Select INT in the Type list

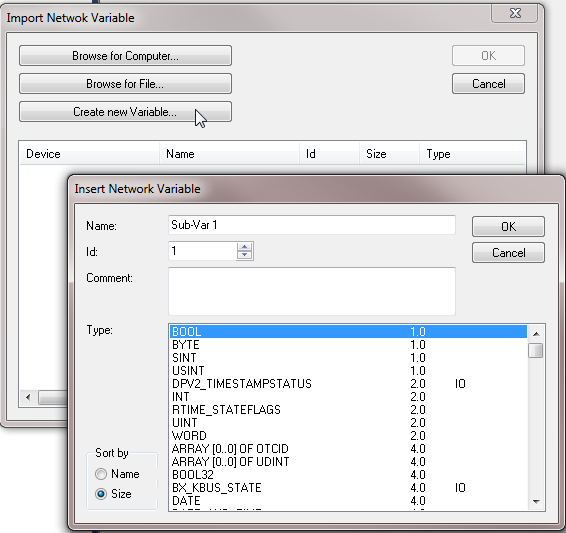[348, 397]
